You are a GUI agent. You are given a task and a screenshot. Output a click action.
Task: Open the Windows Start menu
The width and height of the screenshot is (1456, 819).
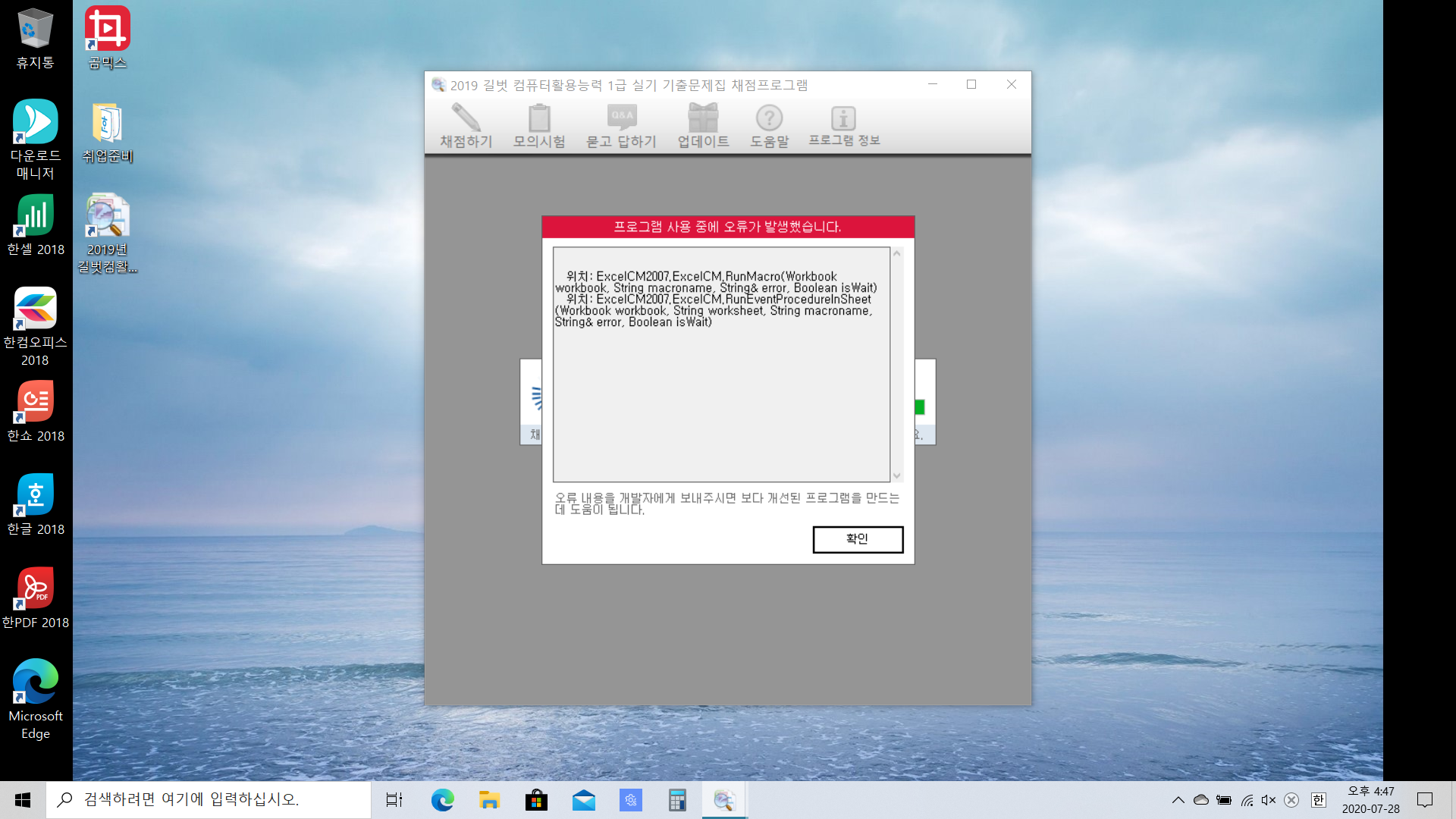click(x=23, y=800)
